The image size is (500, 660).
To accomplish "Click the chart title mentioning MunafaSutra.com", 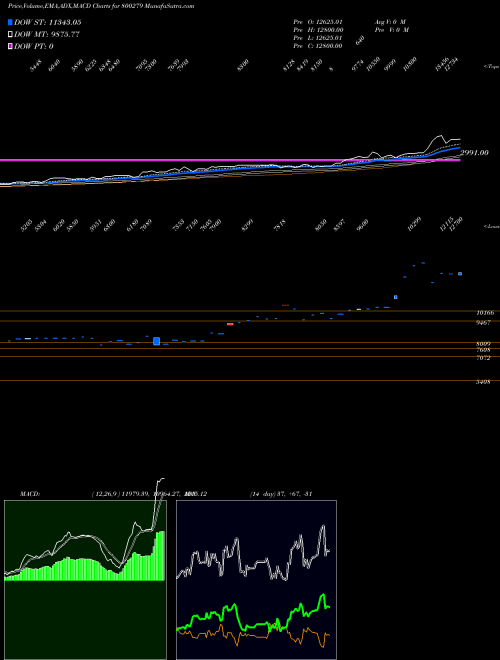I will (x=101, y=6).
